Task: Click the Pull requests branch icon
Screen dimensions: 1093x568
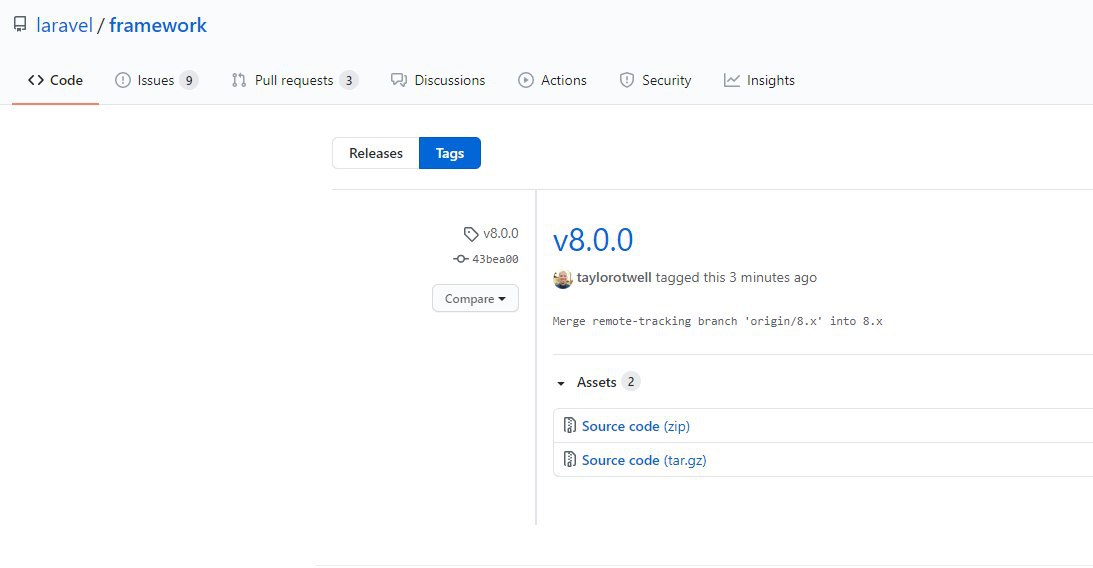Action: (239, 80)
